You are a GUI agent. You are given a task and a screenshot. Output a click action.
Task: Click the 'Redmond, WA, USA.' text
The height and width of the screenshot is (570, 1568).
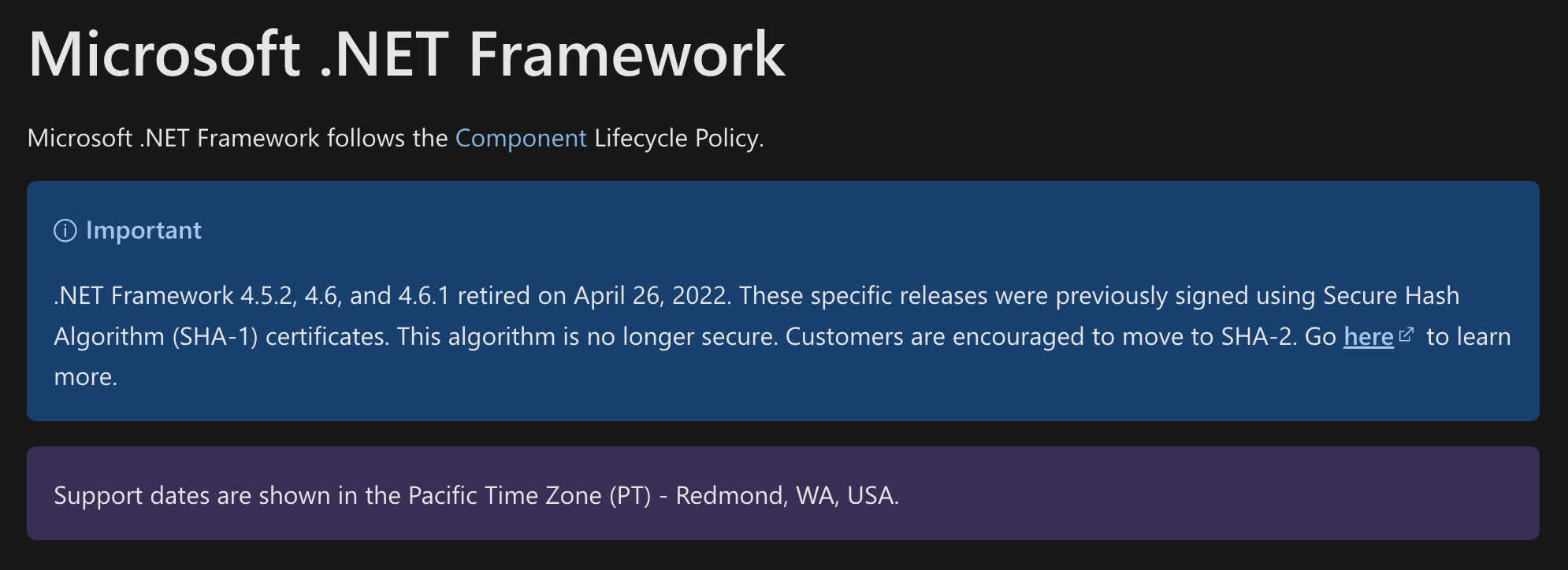(x=786, y=496)
